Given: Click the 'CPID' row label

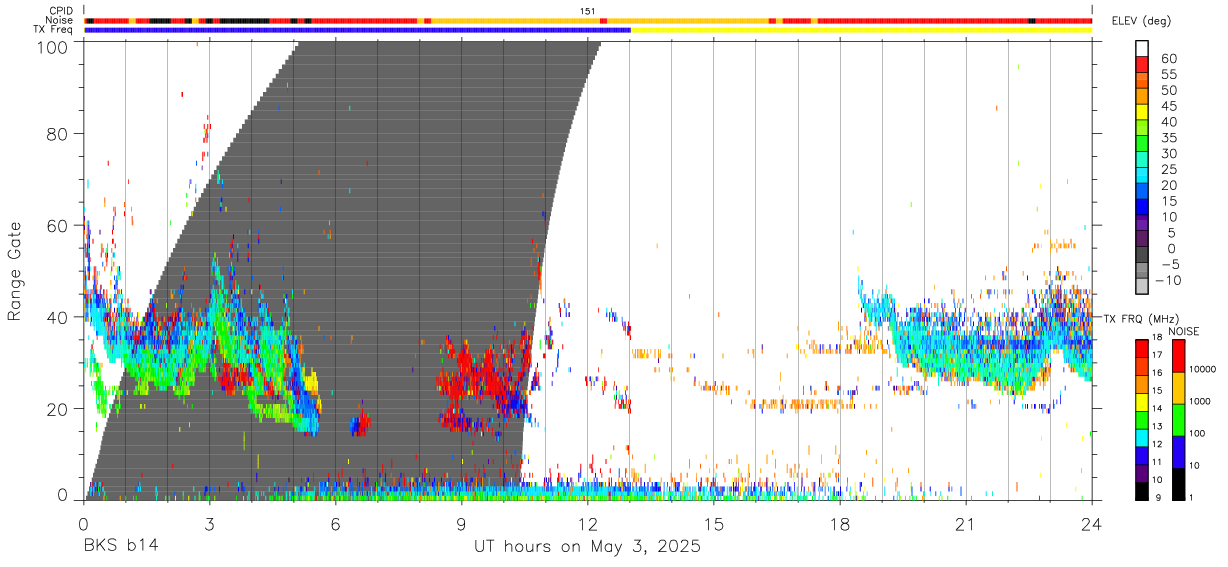Looking at the screenshot, I should pyautogui.click(x=60, y=11).
